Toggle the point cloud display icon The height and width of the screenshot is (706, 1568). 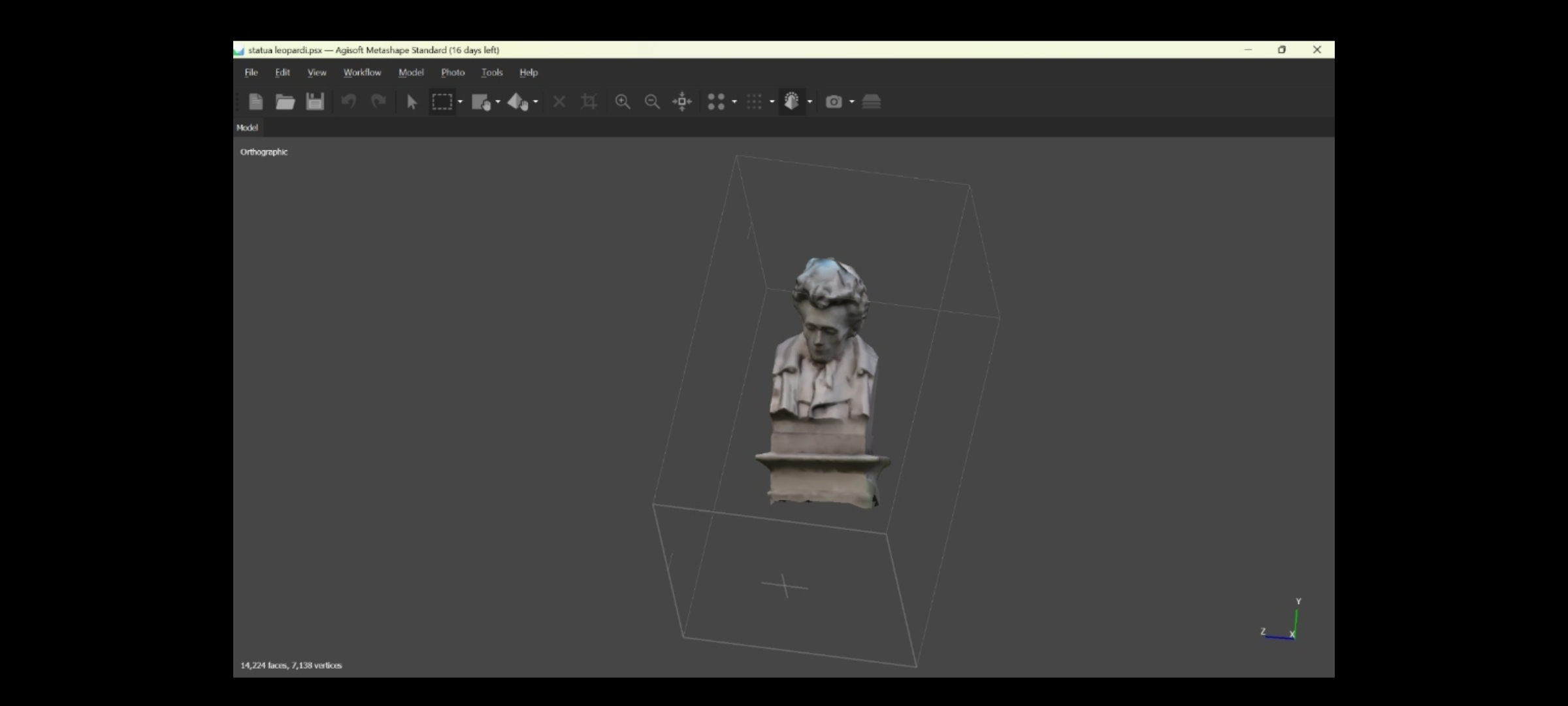click(716, 101)
